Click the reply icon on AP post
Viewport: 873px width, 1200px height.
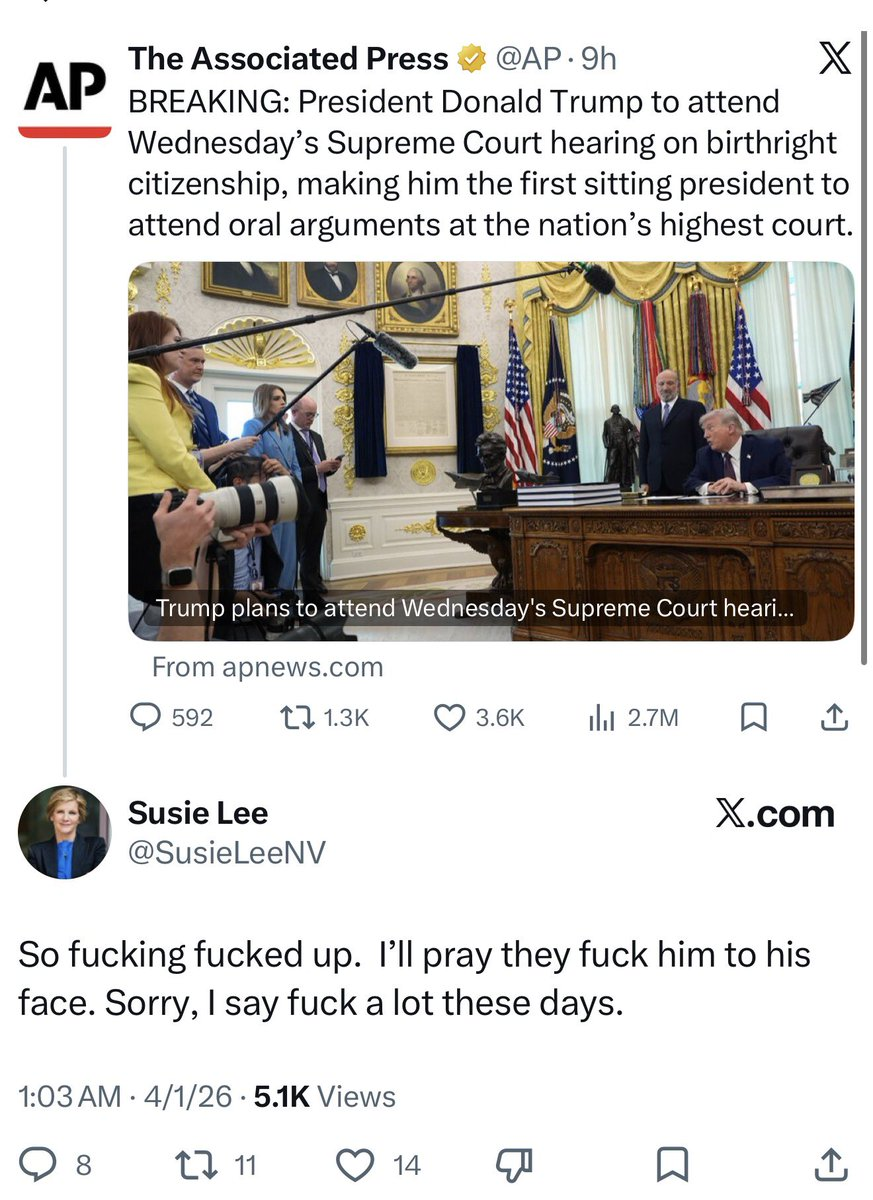pos(146,717)
